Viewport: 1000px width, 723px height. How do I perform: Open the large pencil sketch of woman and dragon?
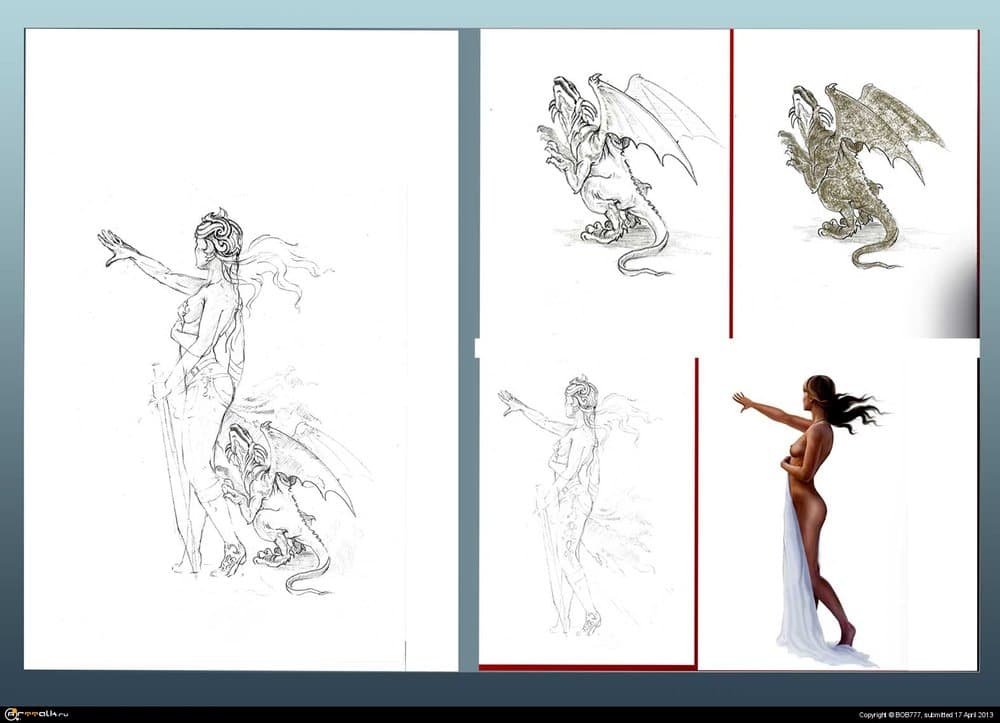coord(240,350)
